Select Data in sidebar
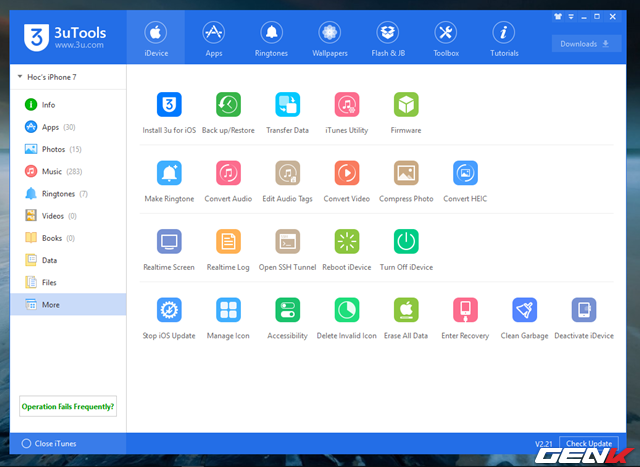The width and height of the screenshot is (640, 467). tap(68, 260)
